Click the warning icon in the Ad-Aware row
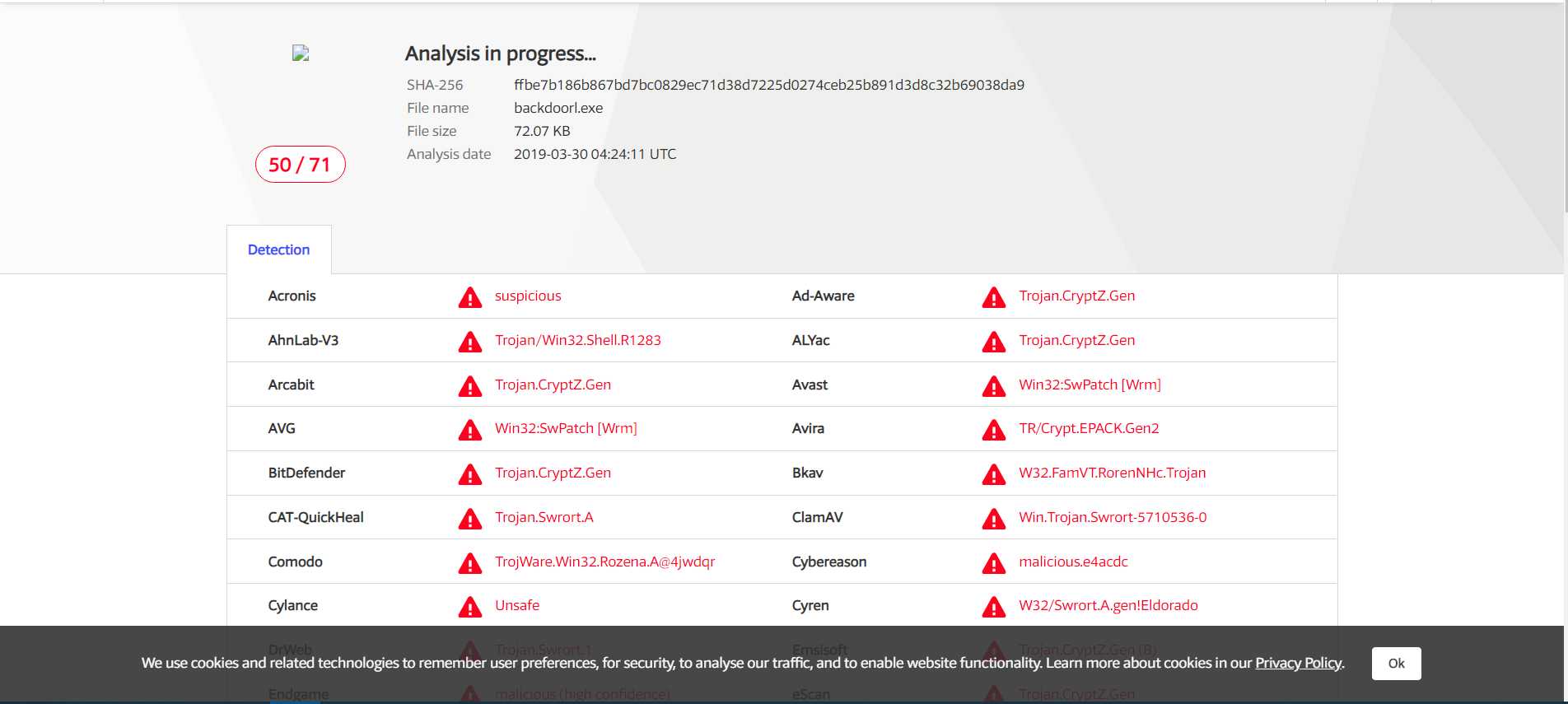 pos(993,297)
